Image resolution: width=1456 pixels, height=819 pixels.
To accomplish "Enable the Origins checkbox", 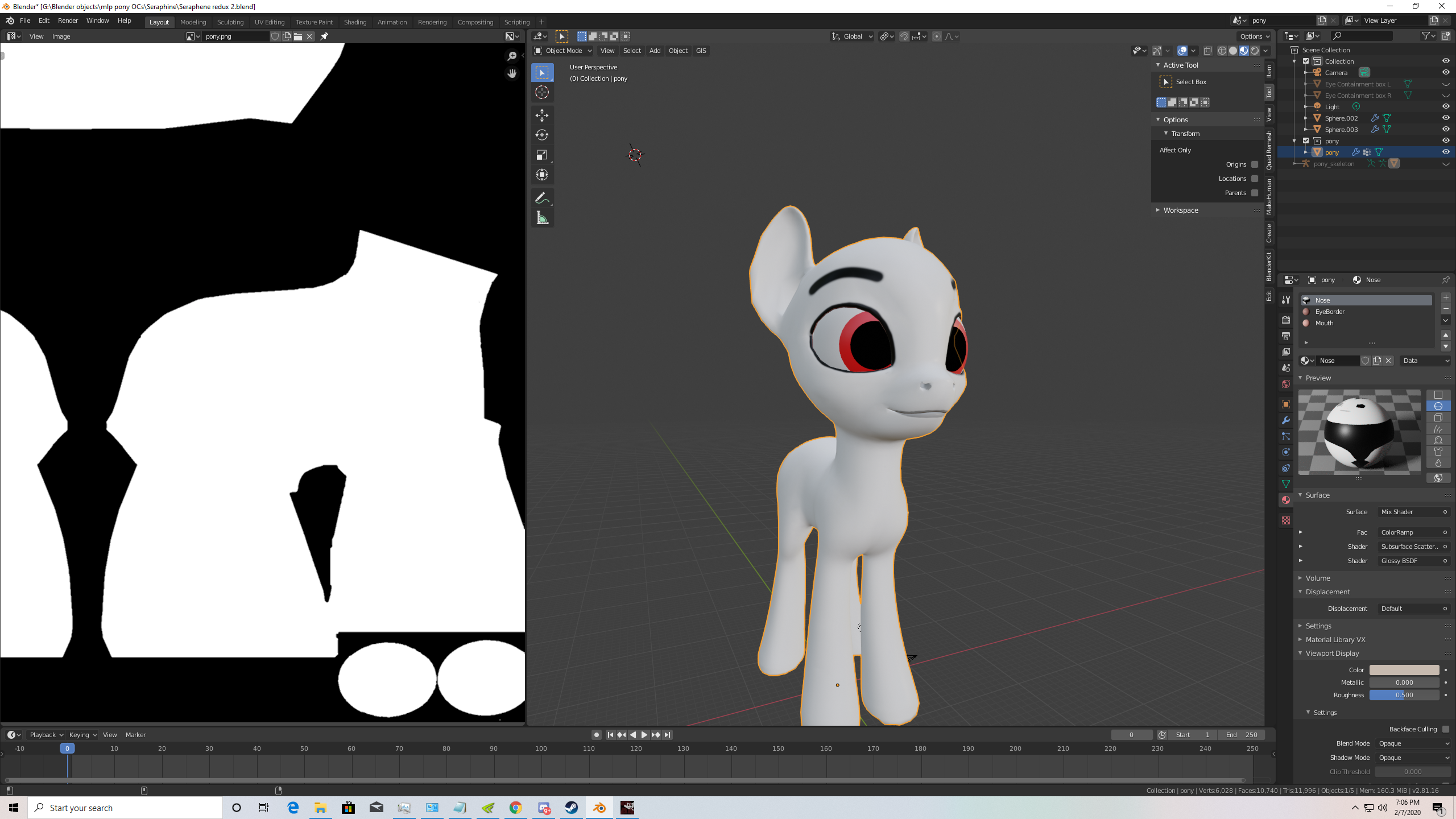I will click(x=1255, y=164).
